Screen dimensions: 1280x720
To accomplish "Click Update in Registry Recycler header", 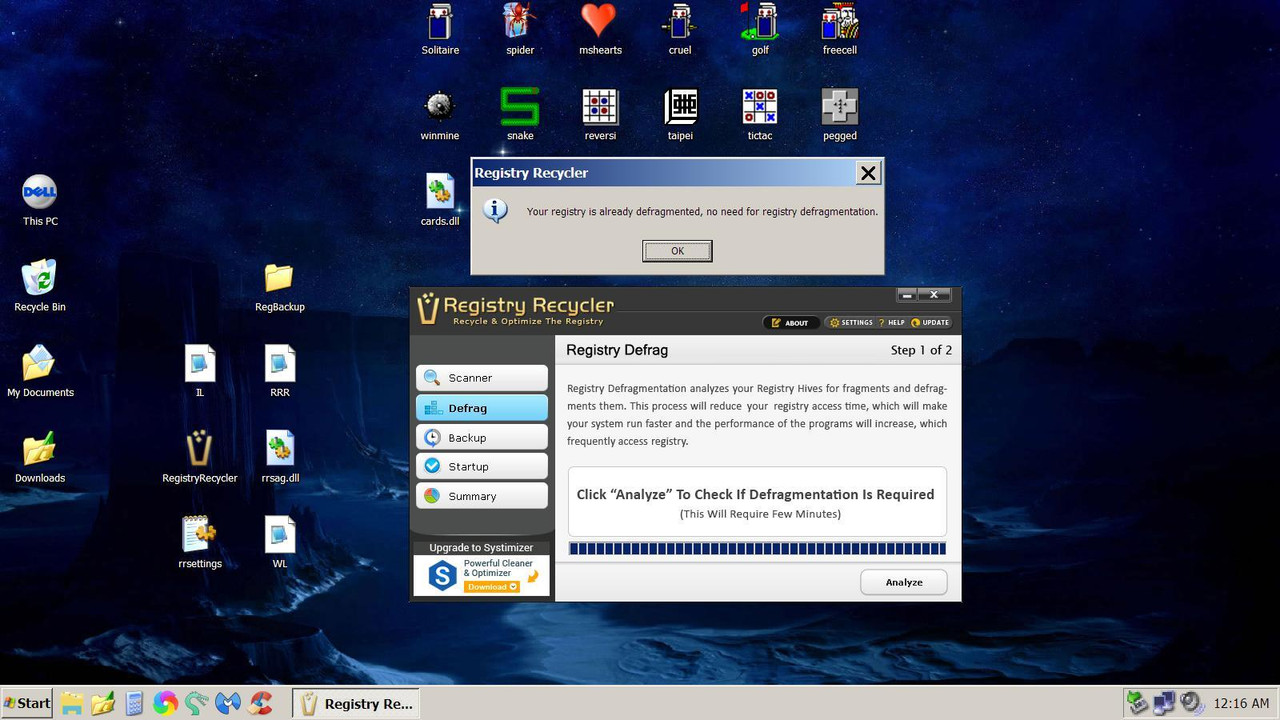I will (x=930, y=323).
